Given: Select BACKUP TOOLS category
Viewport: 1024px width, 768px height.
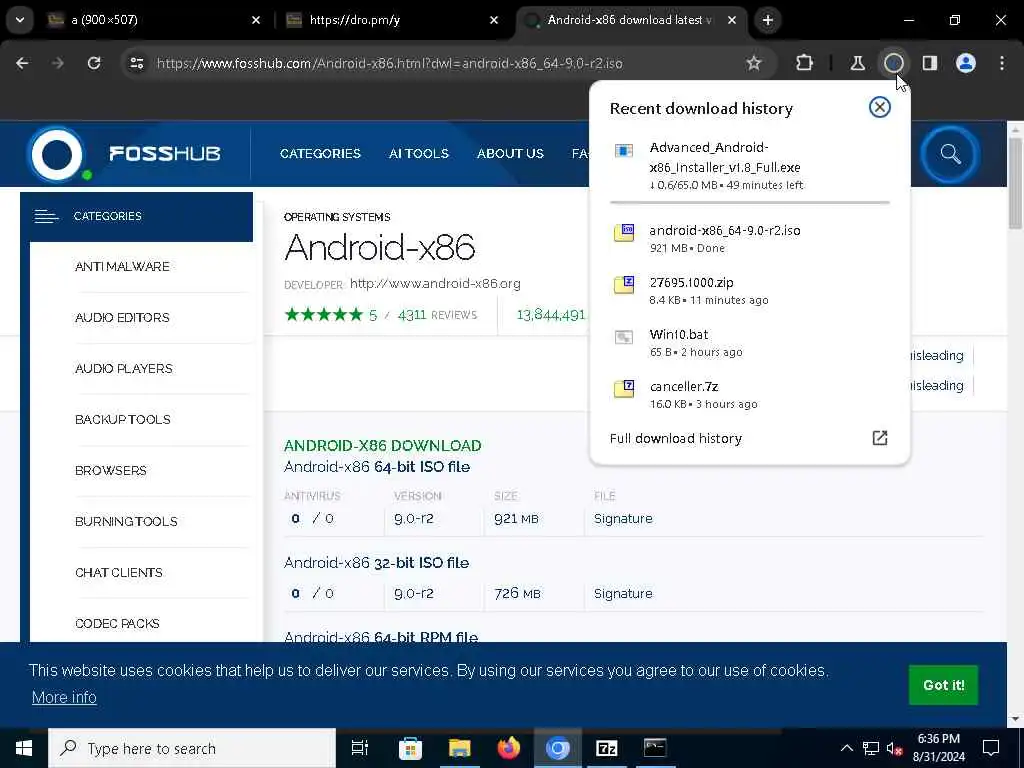Looking at the screenshot, I should 123,419.
